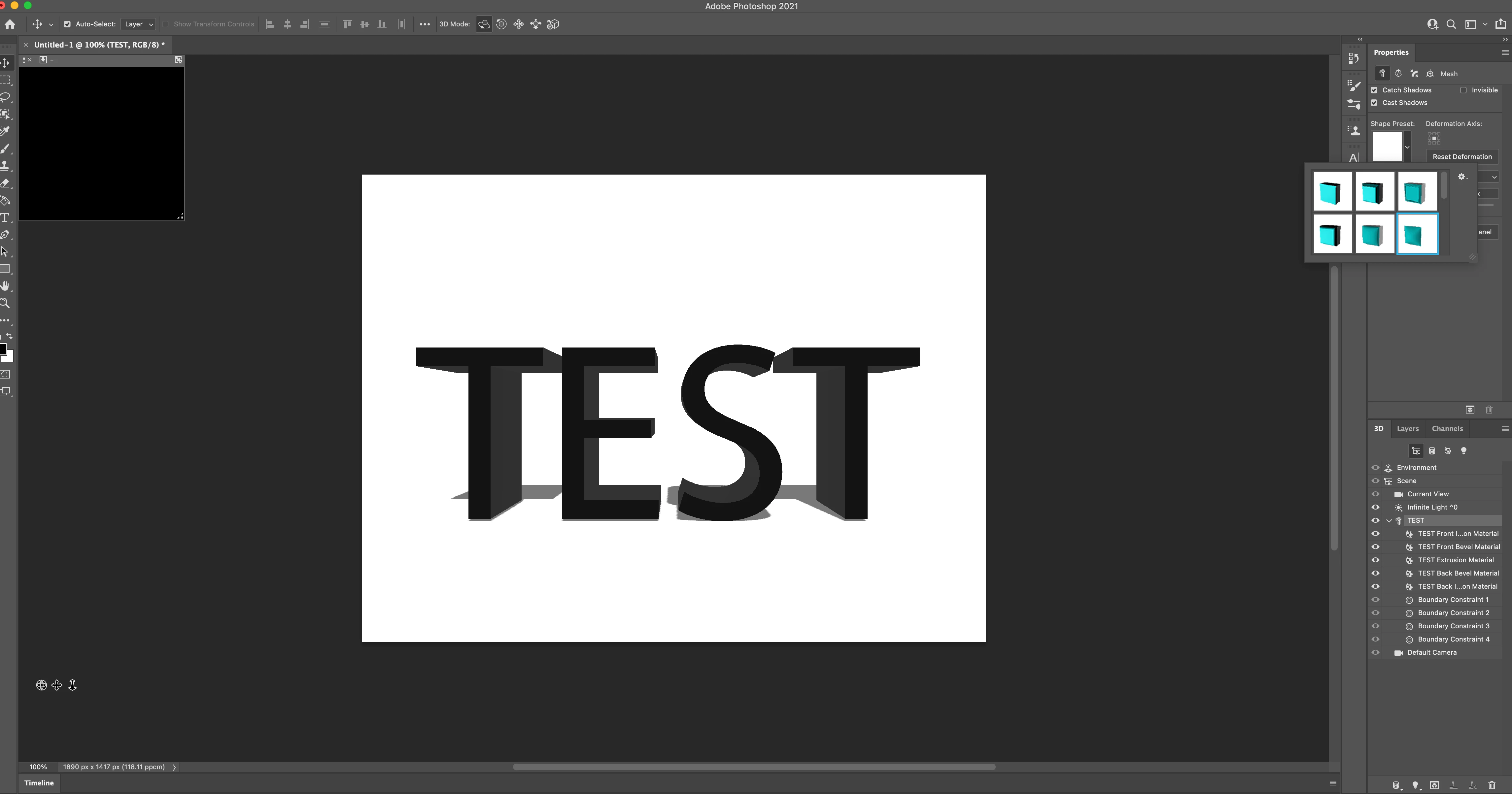This screenshot has width=1512, height=794.
Task: Hide Infinite Light visibility eye
Action: (1375, 507)
